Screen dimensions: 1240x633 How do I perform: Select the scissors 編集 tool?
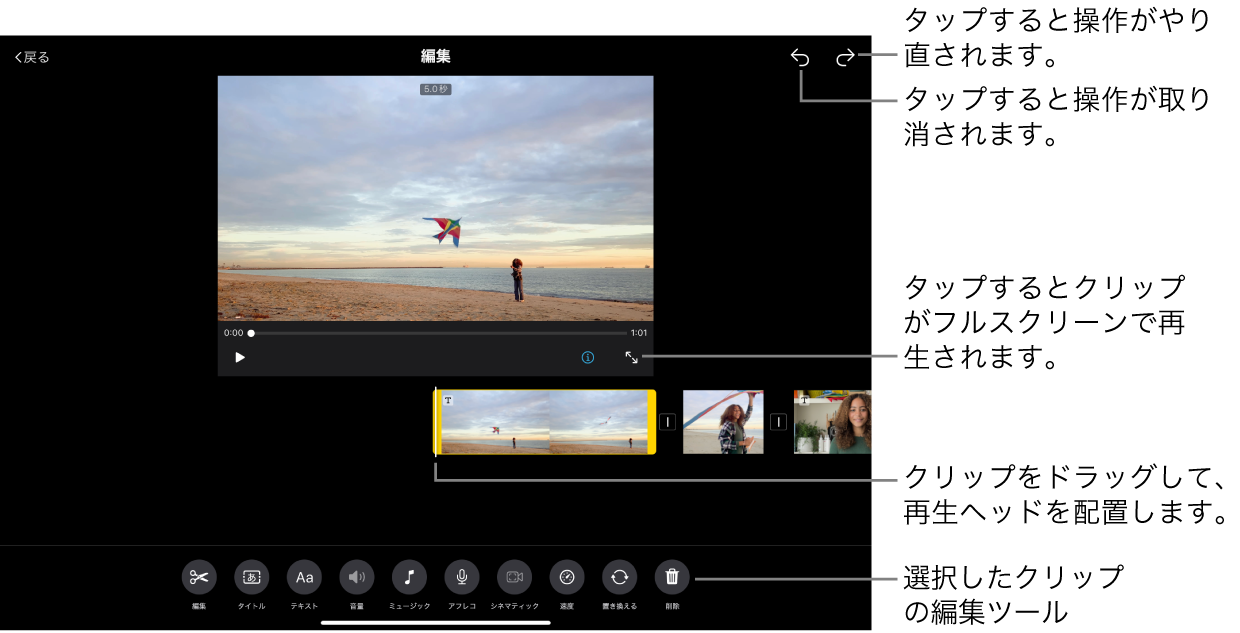click(199, 577)
